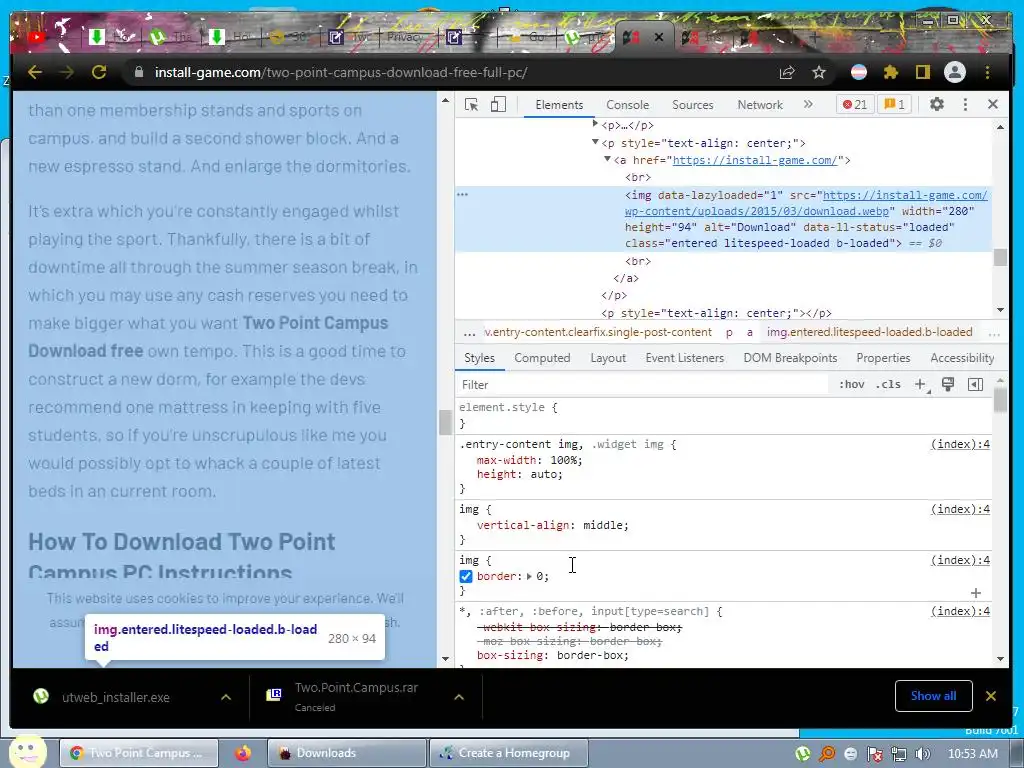1024x768 pixels.
Task: Toggle the computed styles sidebar icon
Action: pyautogui.click(x=975, y=385)
